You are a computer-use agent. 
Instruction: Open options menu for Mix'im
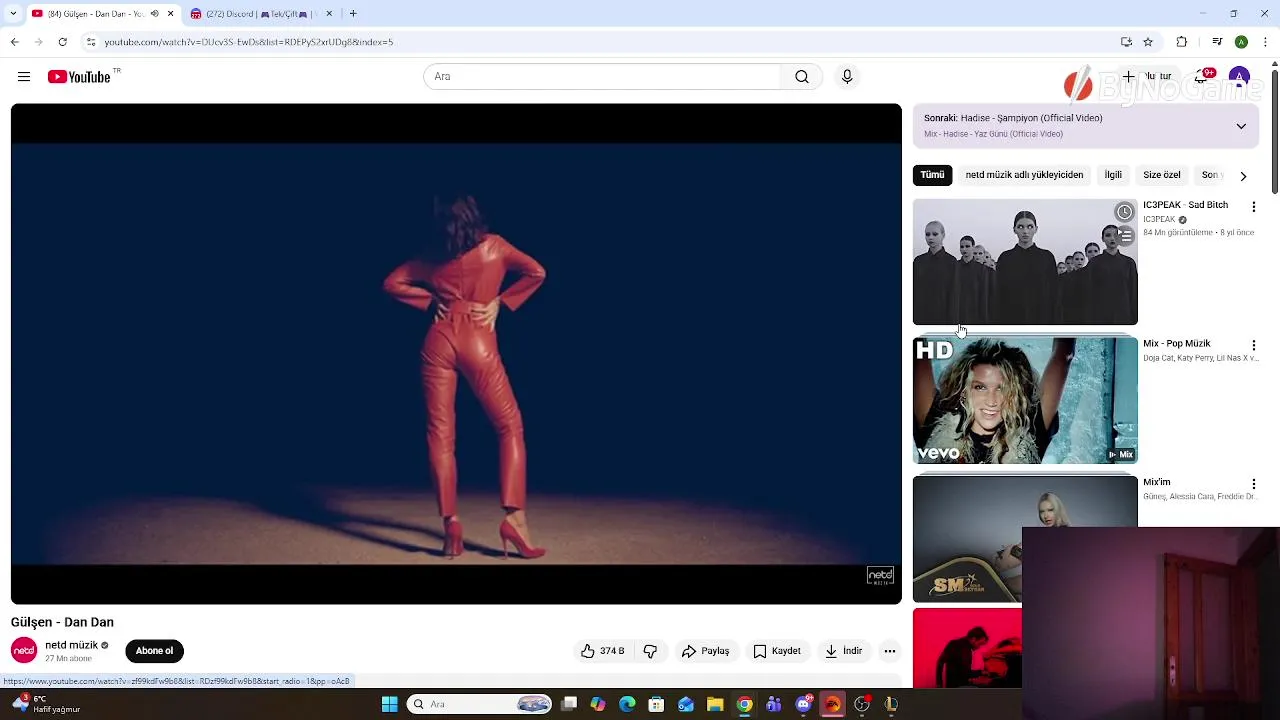click(1253, 484)
